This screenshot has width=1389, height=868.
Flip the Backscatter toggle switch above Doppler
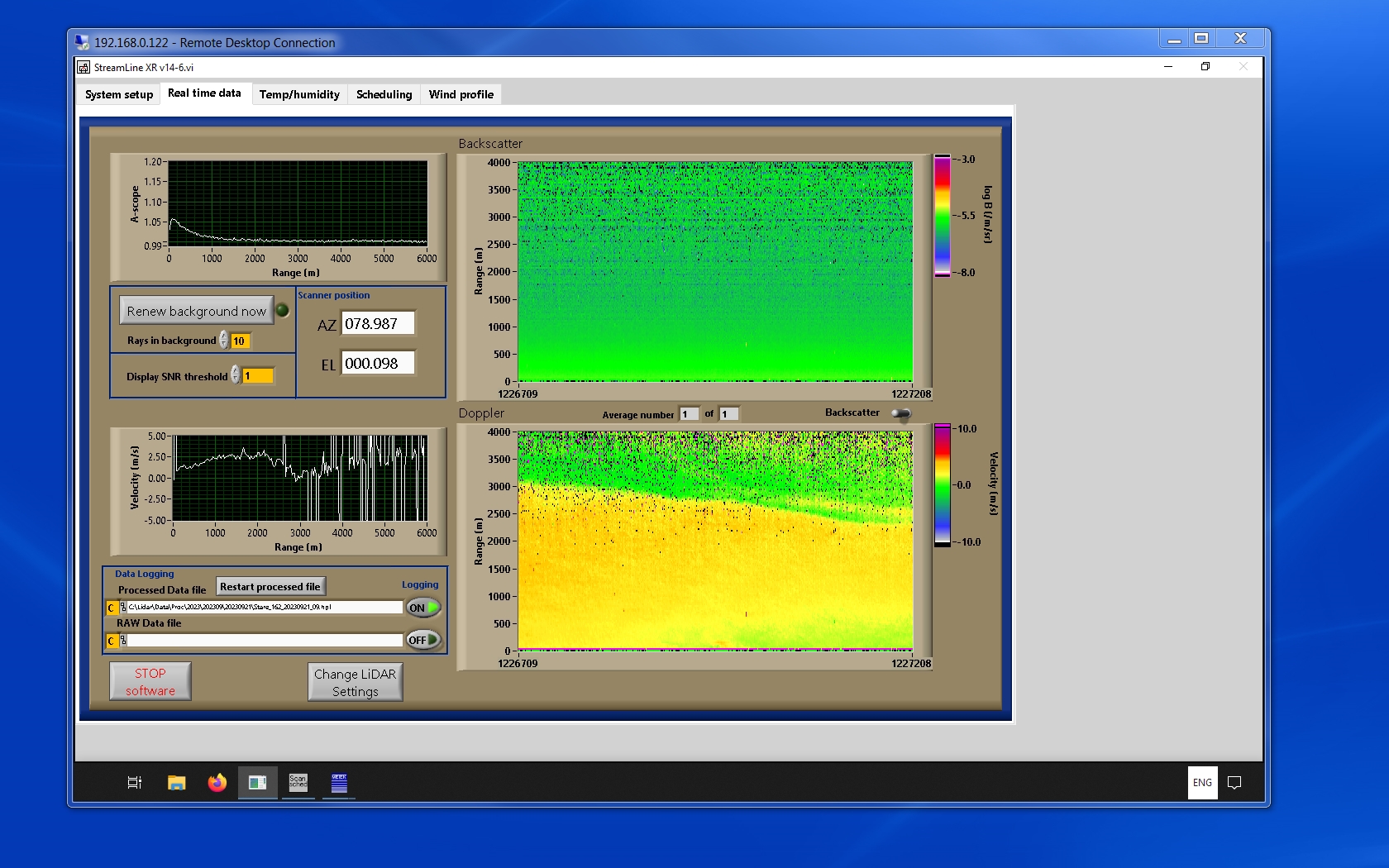[x=901, y=413]
